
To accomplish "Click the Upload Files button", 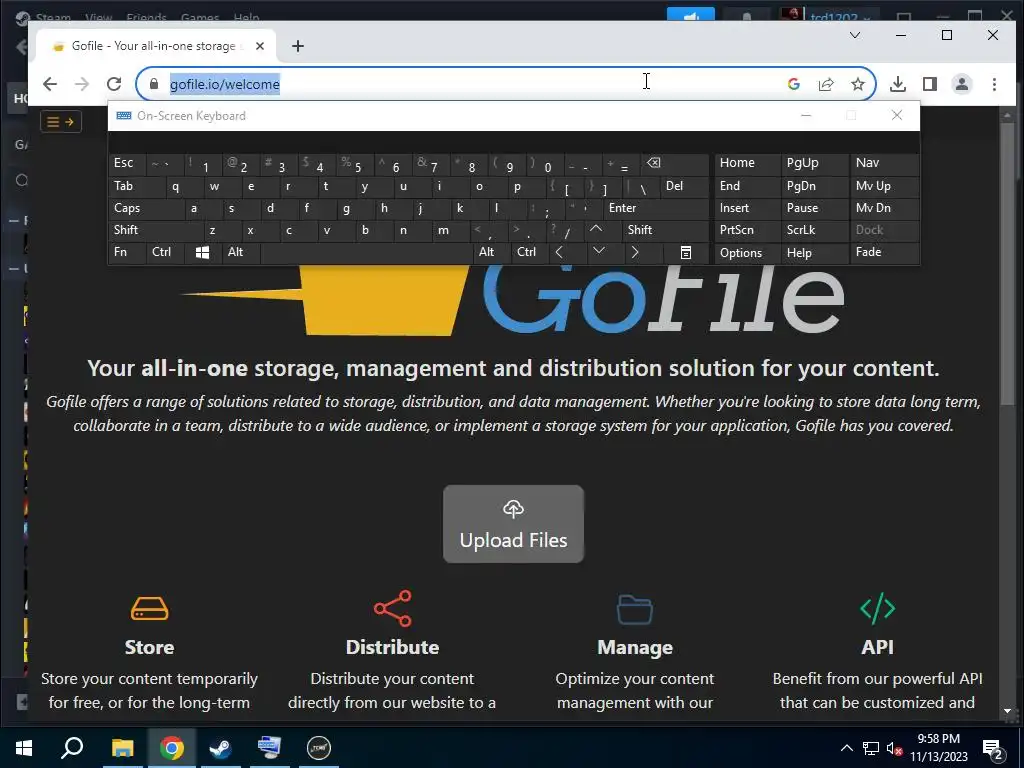I will coord(513,524).
